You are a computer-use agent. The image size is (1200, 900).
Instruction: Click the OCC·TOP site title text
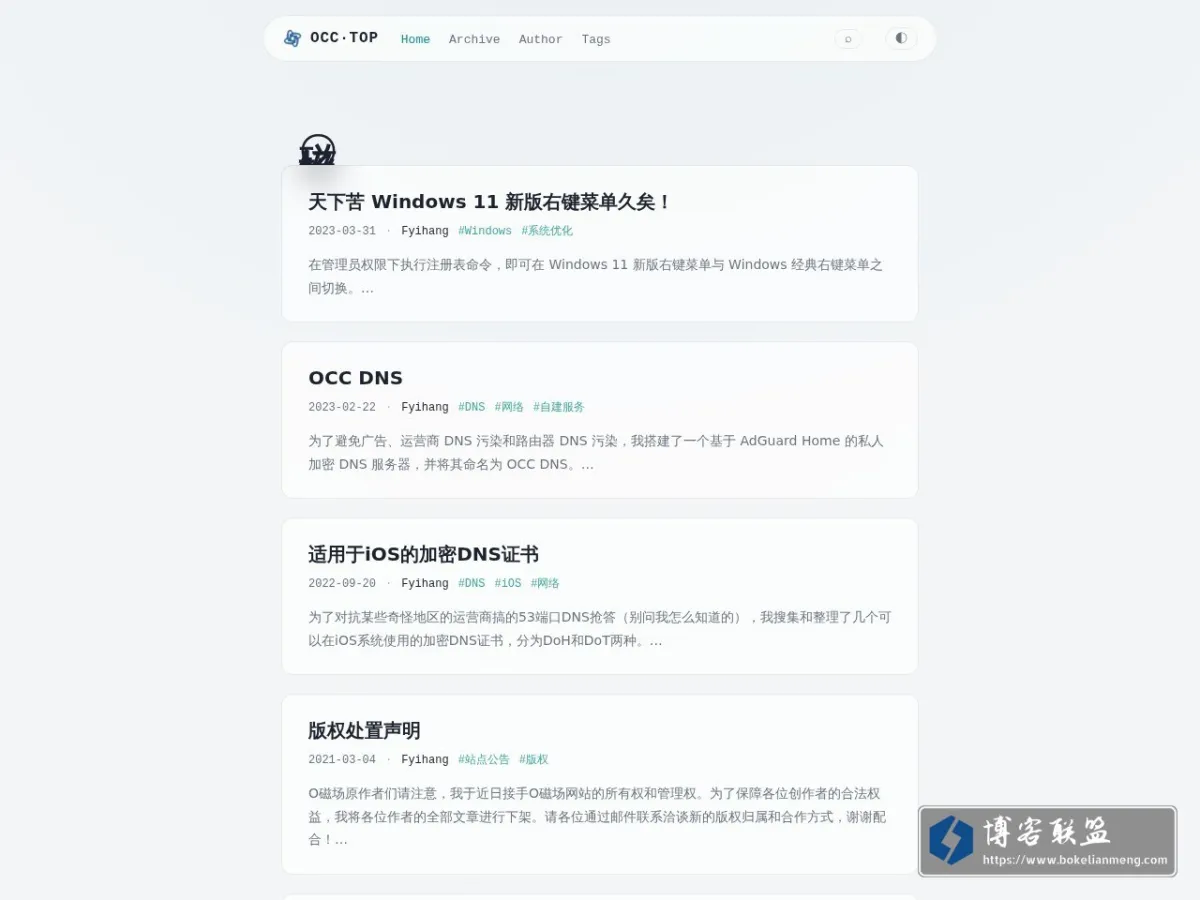(344, 38)
